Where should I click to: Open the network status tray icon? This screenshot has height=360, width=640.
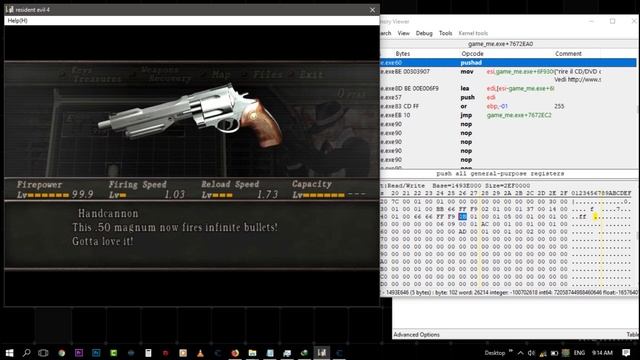tap(543, 353)
